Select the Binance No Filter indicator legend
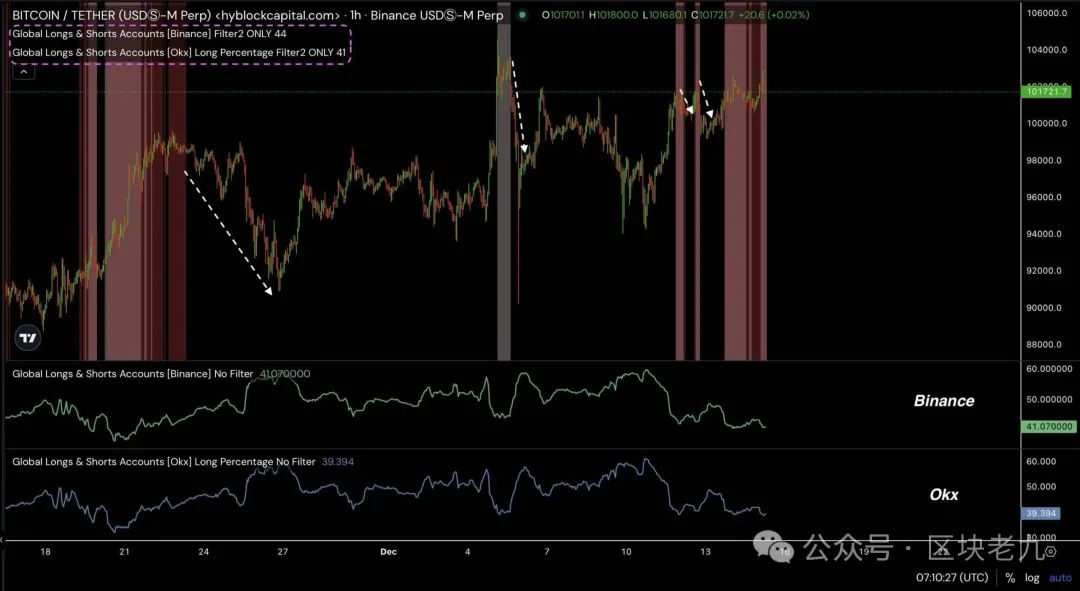 133,373
